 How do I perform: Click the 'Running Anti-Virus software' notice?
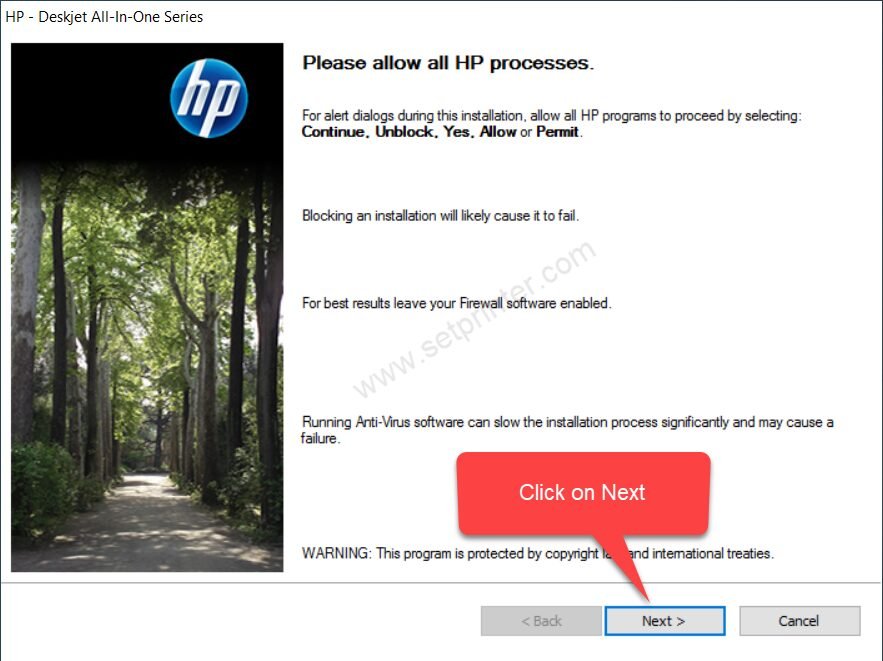tap(567, 430)
